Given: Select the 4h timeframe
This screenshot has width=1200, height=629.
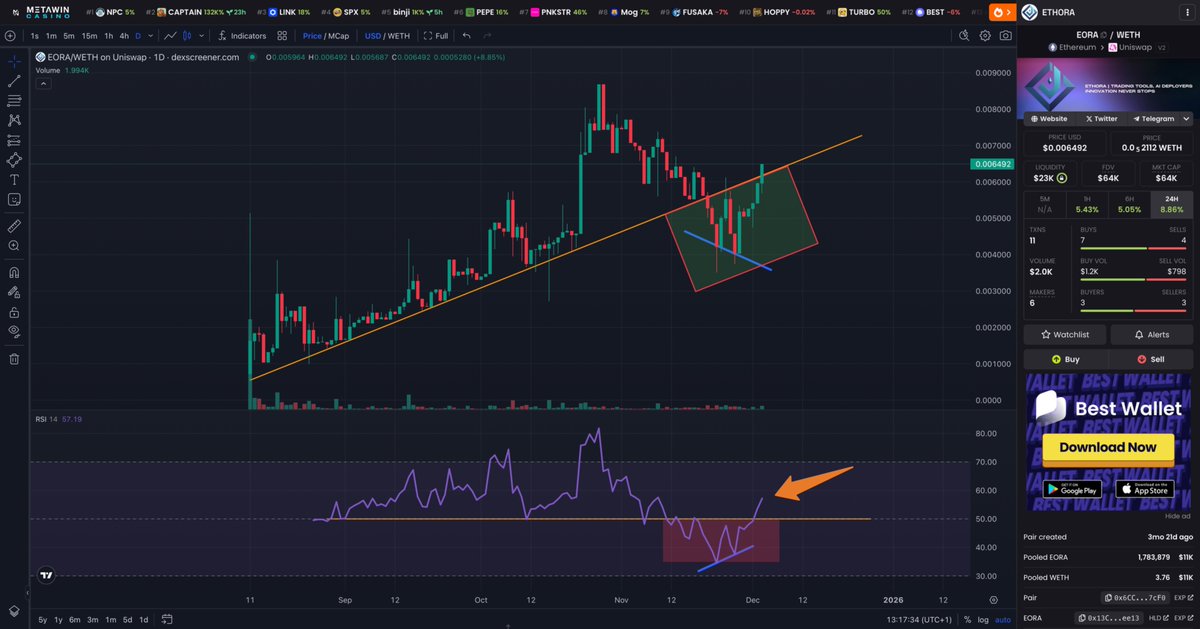Looking at the screenshot, I should (x=124, y=35).
